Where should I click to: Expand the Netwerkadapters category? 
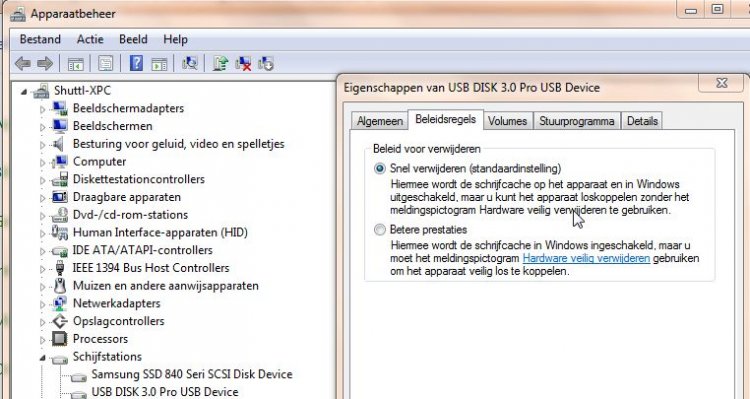tap(42, 305)
